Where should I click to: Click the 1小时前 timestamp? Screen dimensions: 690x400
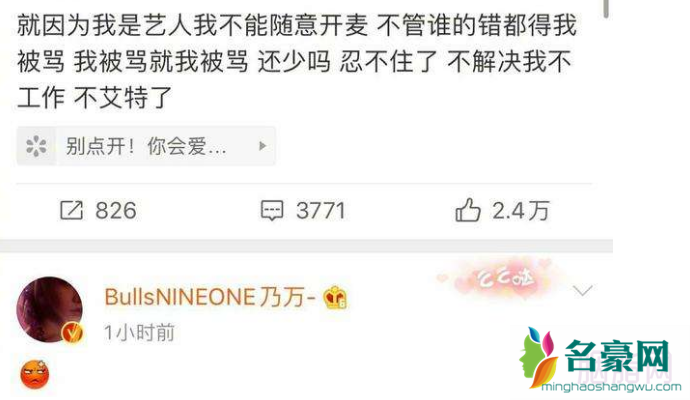139,333
